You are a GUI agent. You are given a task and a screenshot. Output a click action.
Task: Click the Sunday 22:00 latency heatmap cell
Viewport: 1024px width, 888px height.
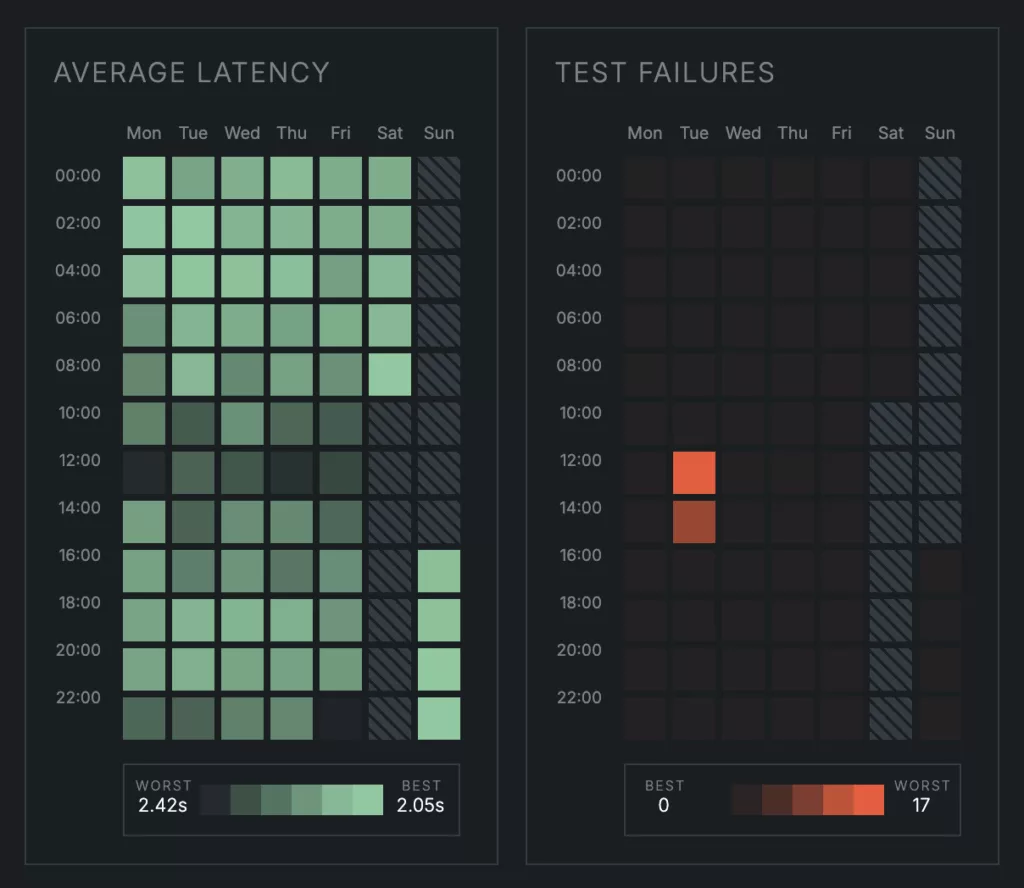pyautogui.click(x=439, y=718)
